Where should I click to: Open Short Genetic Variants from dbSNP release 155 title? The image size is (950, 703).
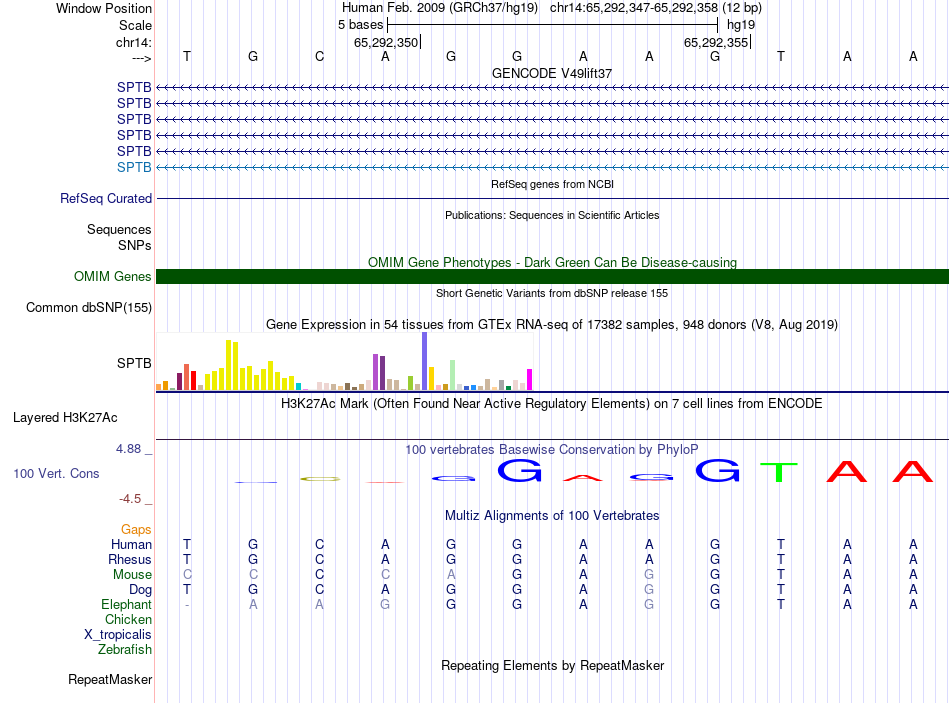pyautogui.click(x=552, y=293)
